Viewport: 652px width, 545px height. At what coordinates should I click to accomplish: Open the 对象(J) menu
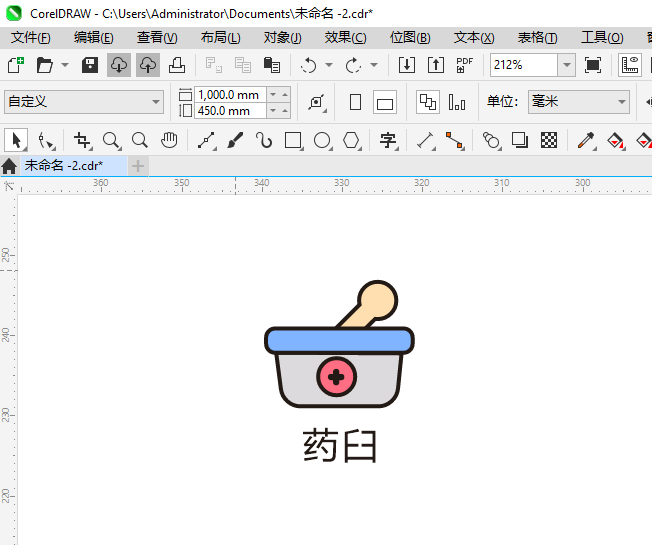(283, 38)
